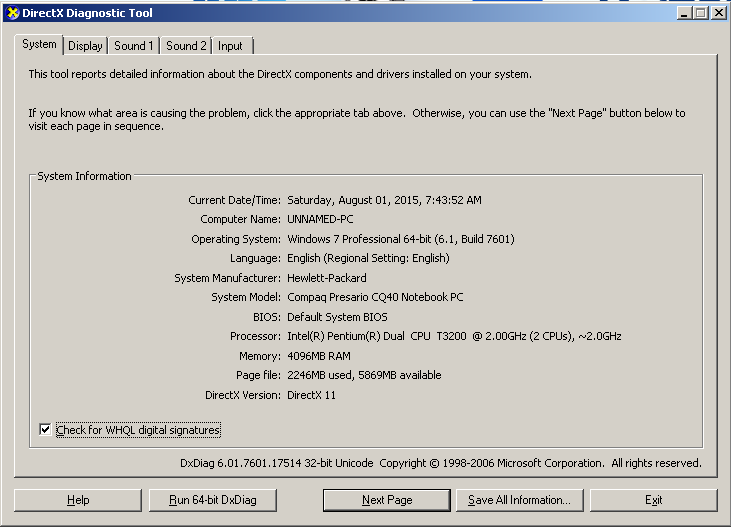
Task: Open Save All Information dialog
Action: pos(519,500)
